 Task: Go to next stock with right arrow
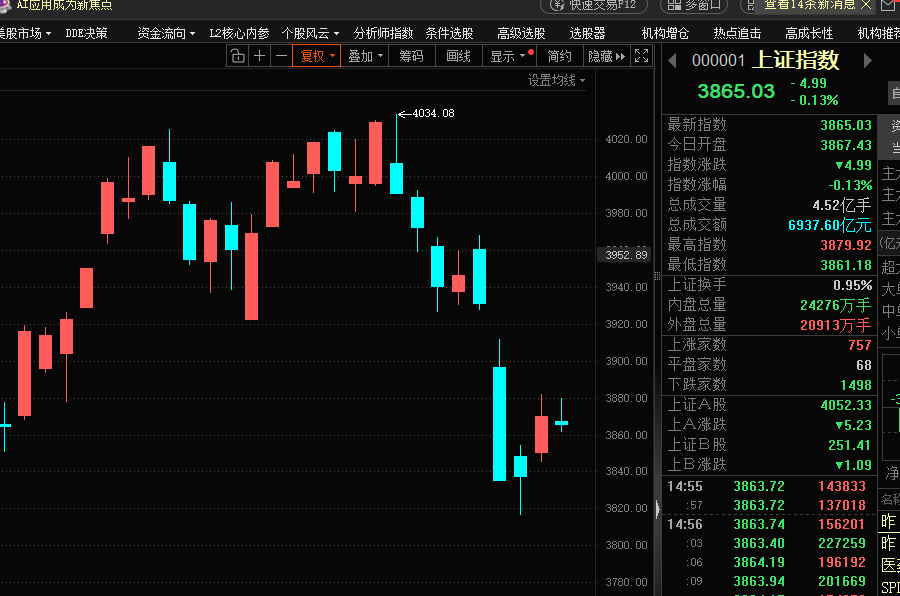868,61
